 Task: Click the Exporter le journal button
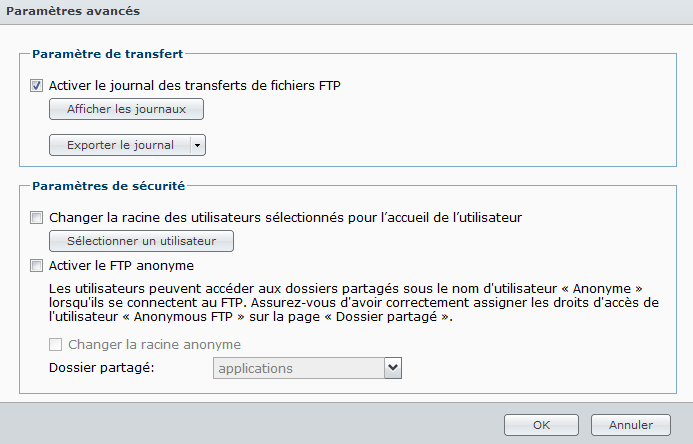120,145
